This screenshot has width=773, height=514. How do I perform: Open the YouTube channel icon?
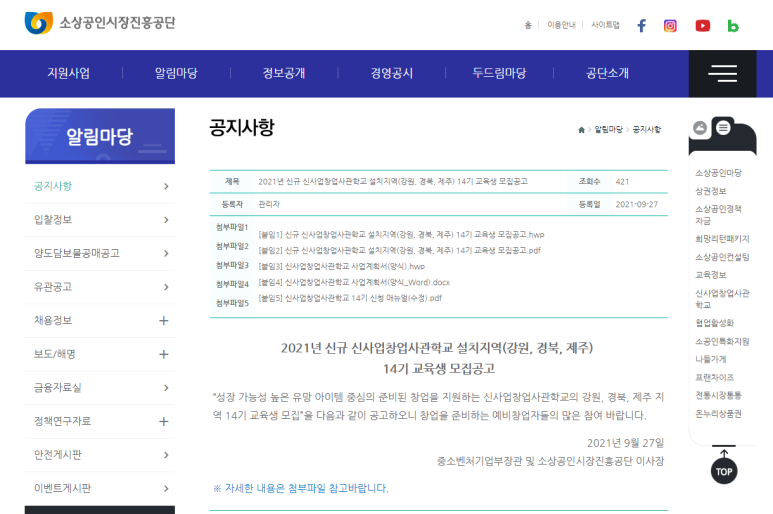point(703,26)
